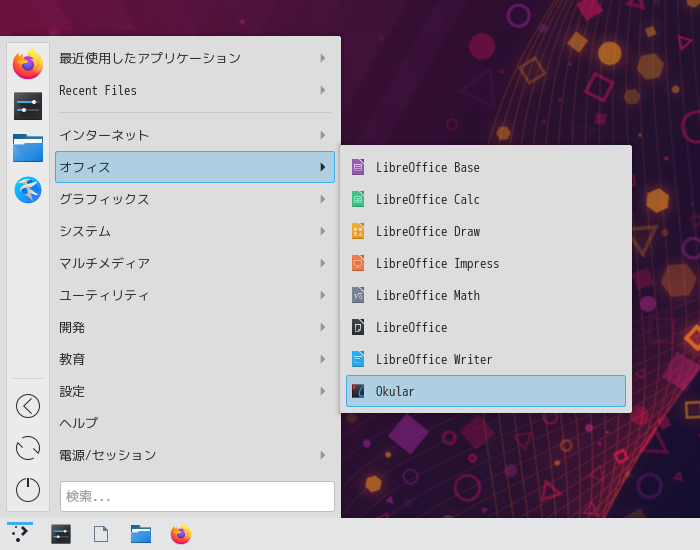Viewport: 700px width, 550px height.
Task: Click the LibreOffice Draw icon
Action: coord(358,231)
